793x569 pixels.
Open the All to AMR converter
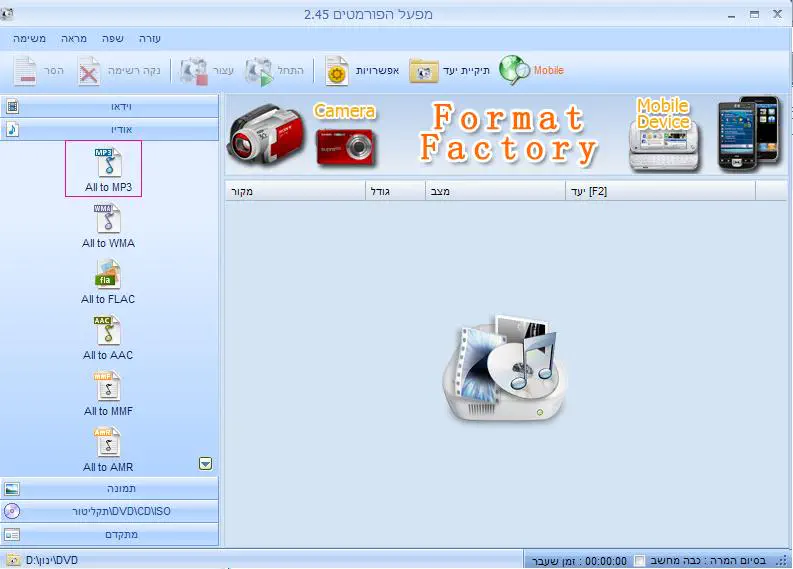pyautogui.click(x=108, y=448)
